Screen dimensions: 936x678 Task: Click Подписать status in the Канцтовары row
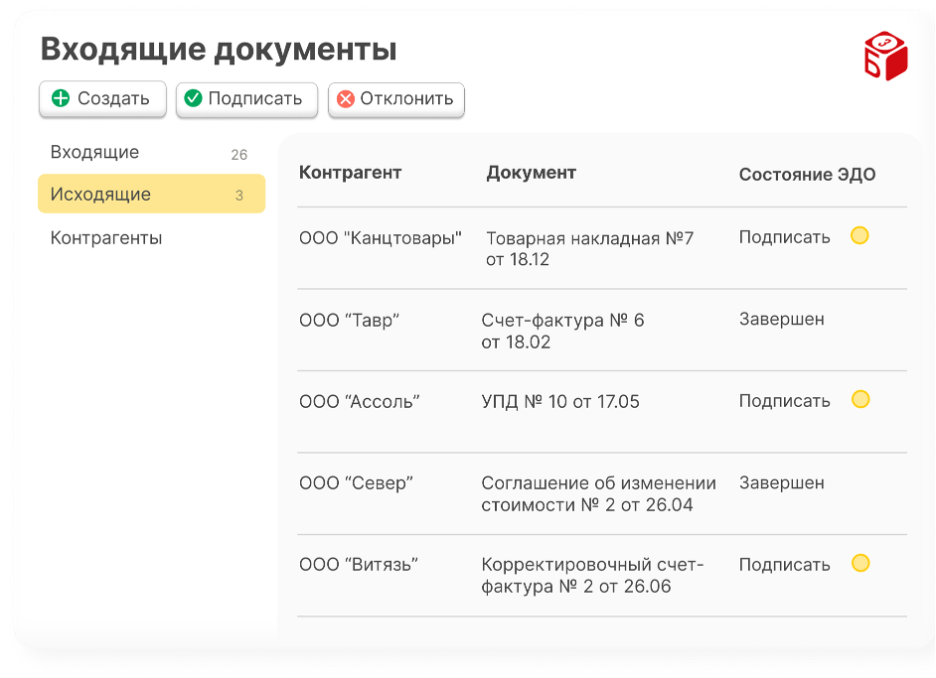pos(784,238)
